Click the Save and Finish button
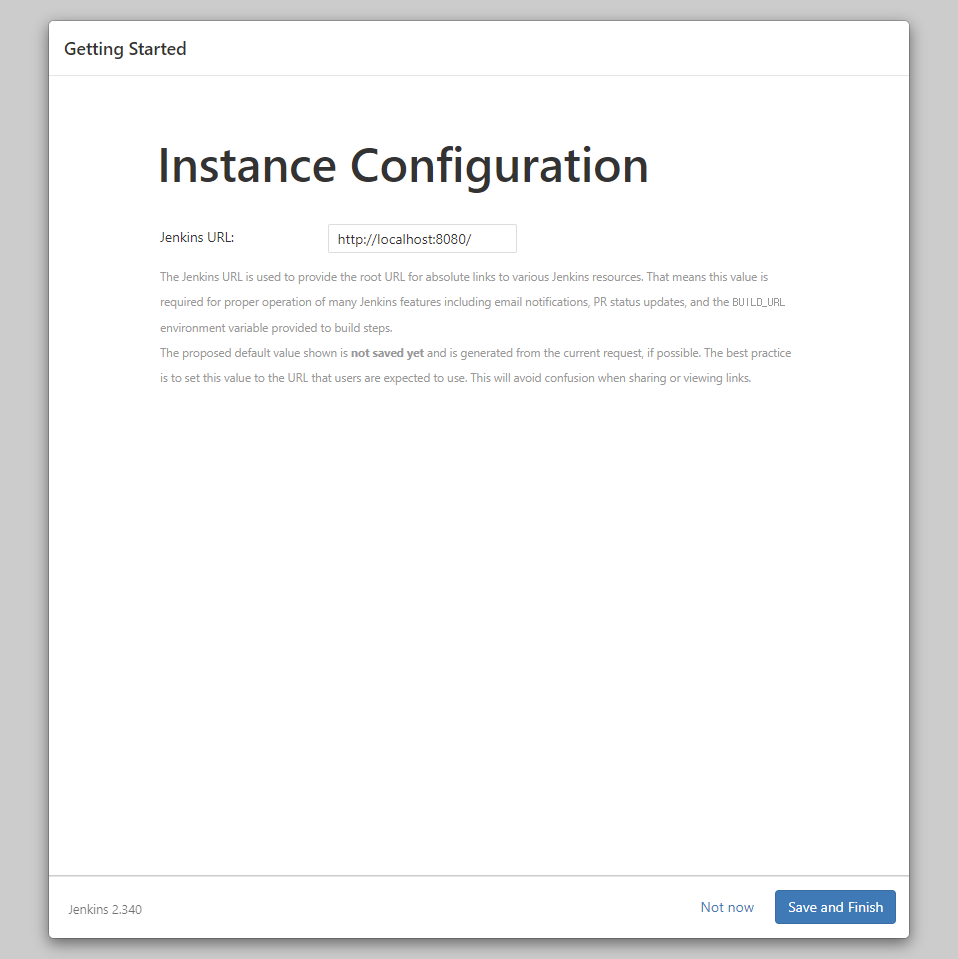Viewport: 958px width, 959px height. pos(835,907)
